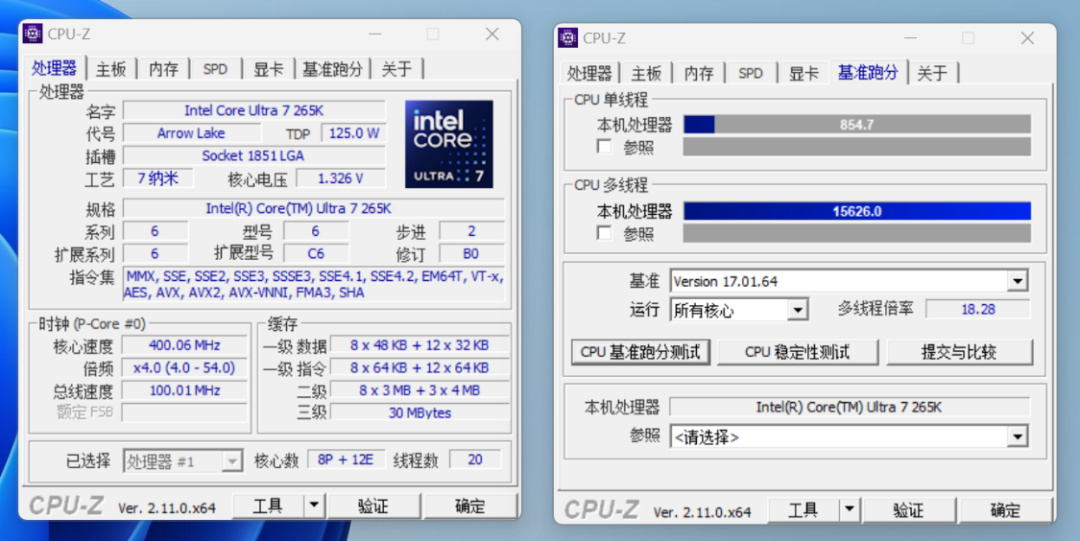
Task: Enable 参照 checkbox under CPU 单线程
Action: pyautogui.click(x=604, y=146)
